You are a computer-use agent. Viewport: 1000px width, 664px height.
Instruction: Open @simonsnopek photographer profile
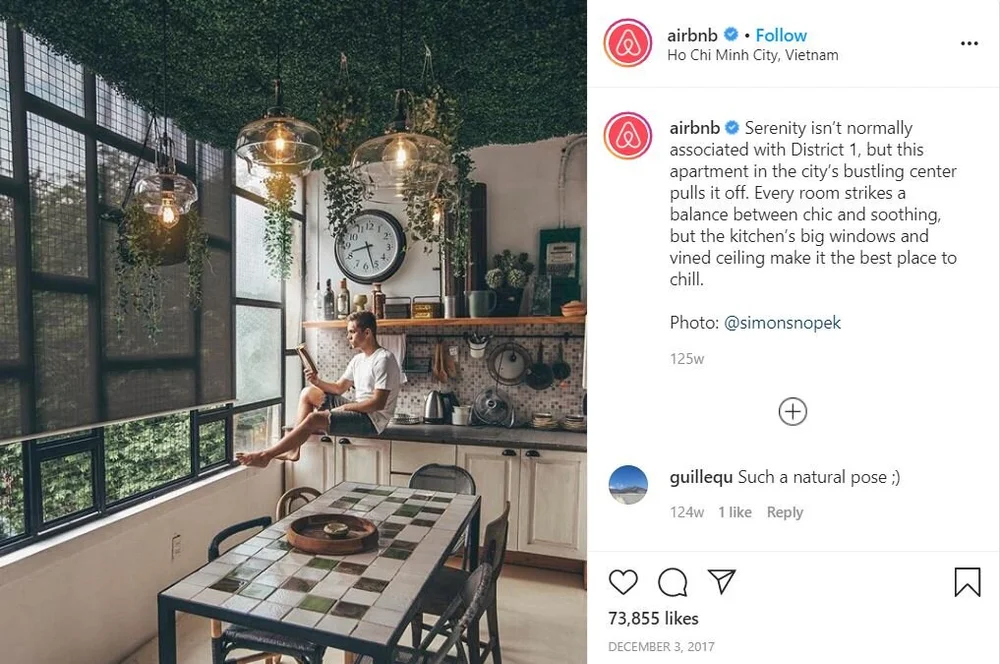click(x=783, y=323)
